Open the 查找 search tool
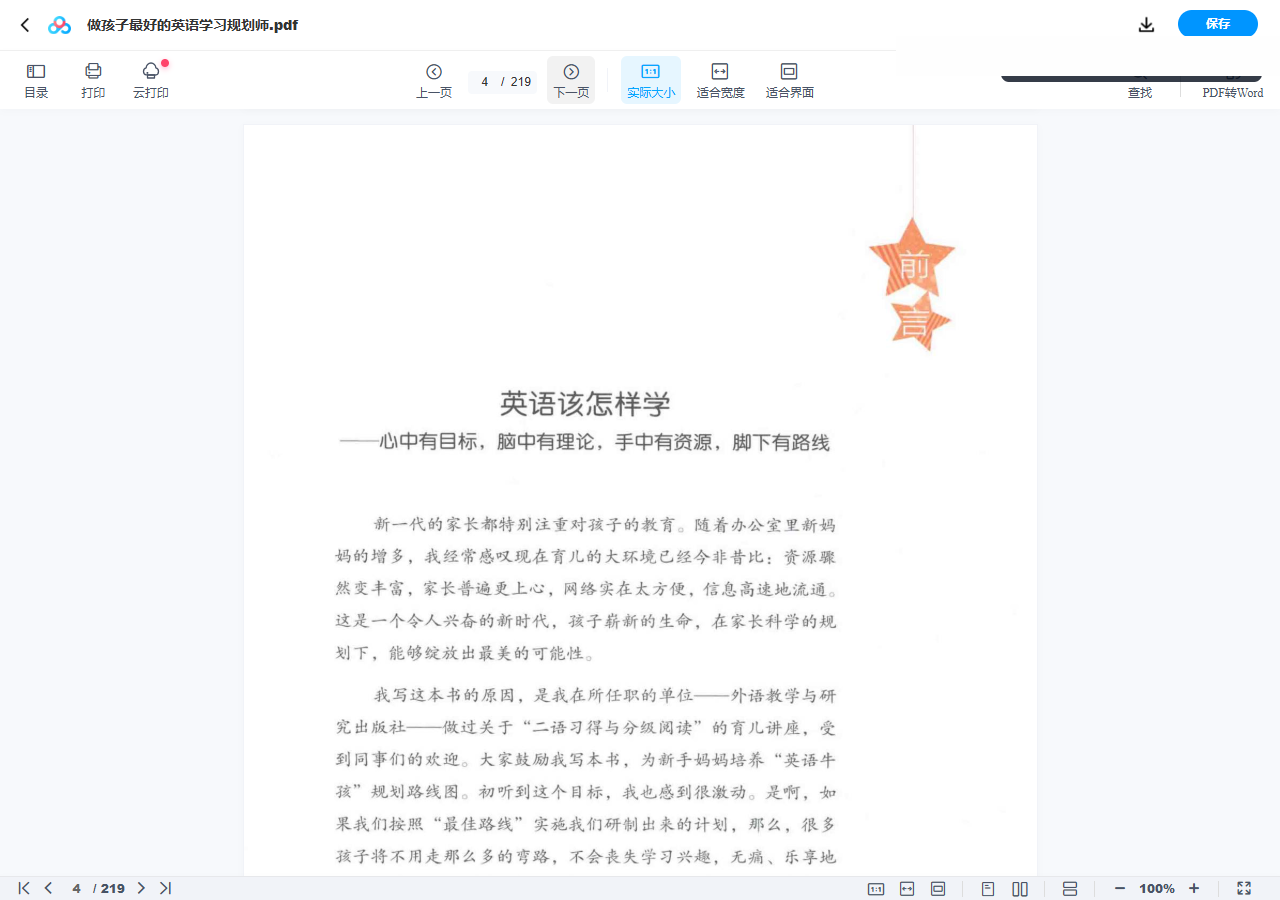 pos(1140,92)
